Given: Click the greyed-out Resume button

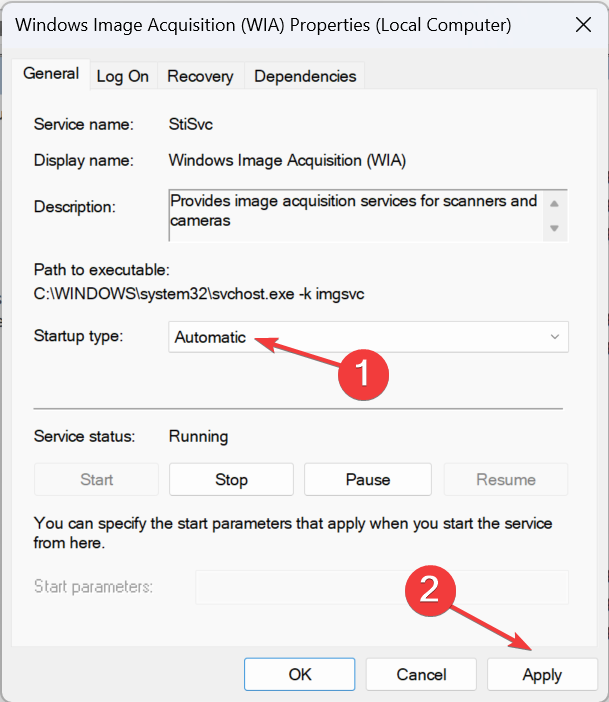Looking at the screenshot, I should [505, 480].
